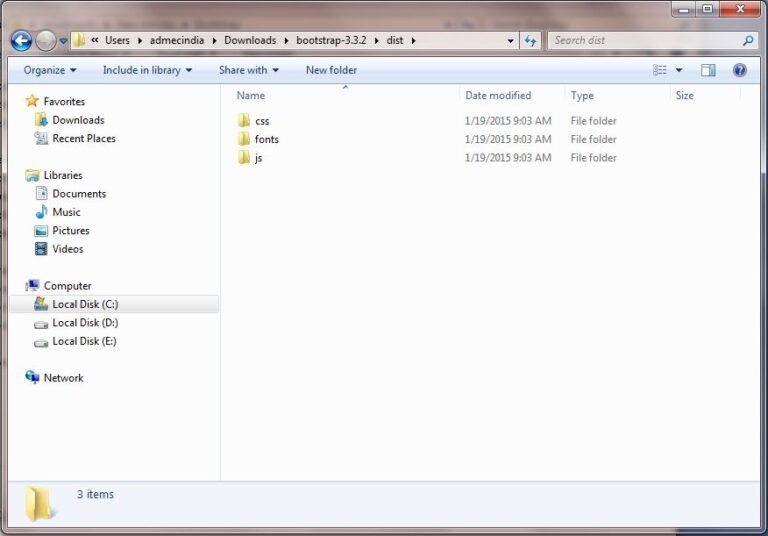Screen dimensions: 768x536
Task: Click the Get help question mark icon
Action: pos(739,70)
